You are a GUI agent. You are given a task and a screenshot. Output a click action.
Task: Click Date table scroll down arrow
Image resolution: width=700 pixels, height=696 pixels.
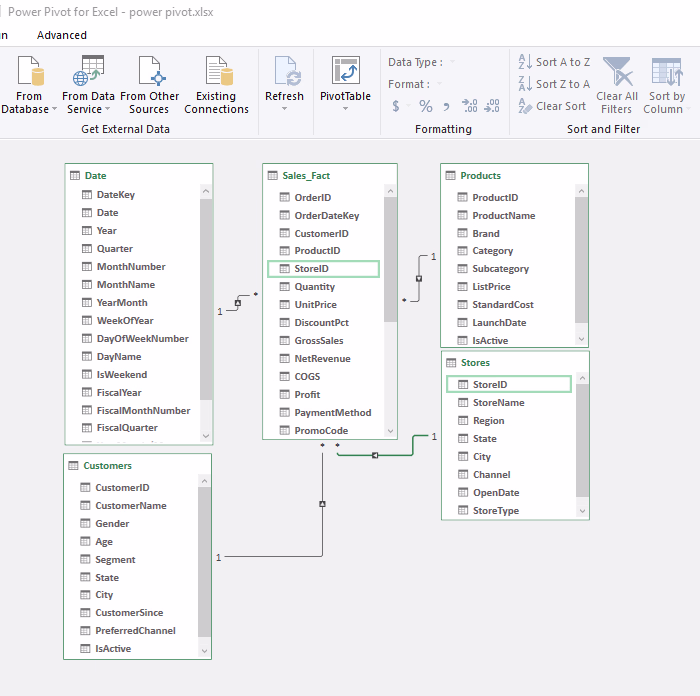click(x=206, y=436)
